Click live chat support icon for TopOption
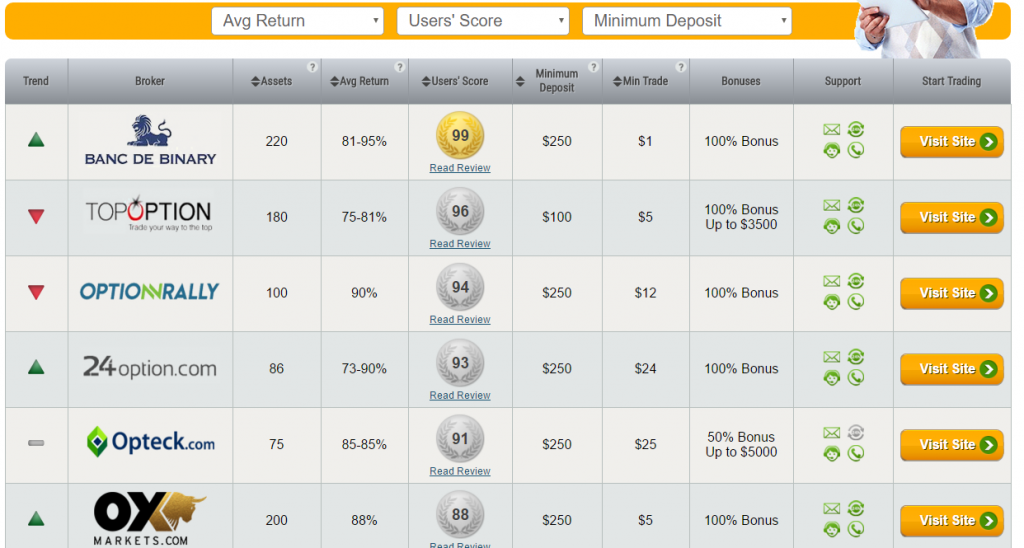 tap(856, 205)
